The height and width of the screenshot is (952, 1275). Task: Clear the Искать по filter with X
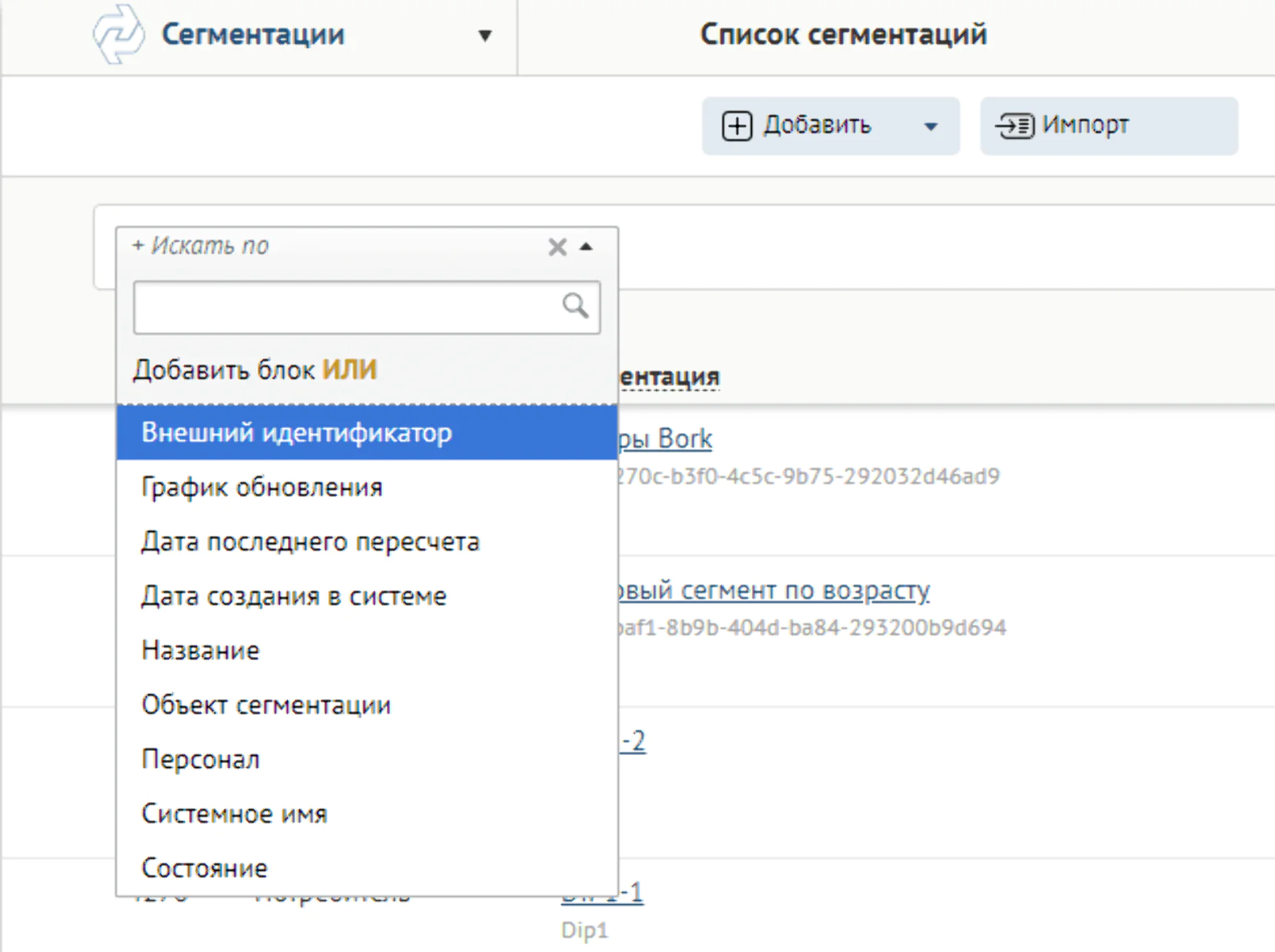coord(557,247)
